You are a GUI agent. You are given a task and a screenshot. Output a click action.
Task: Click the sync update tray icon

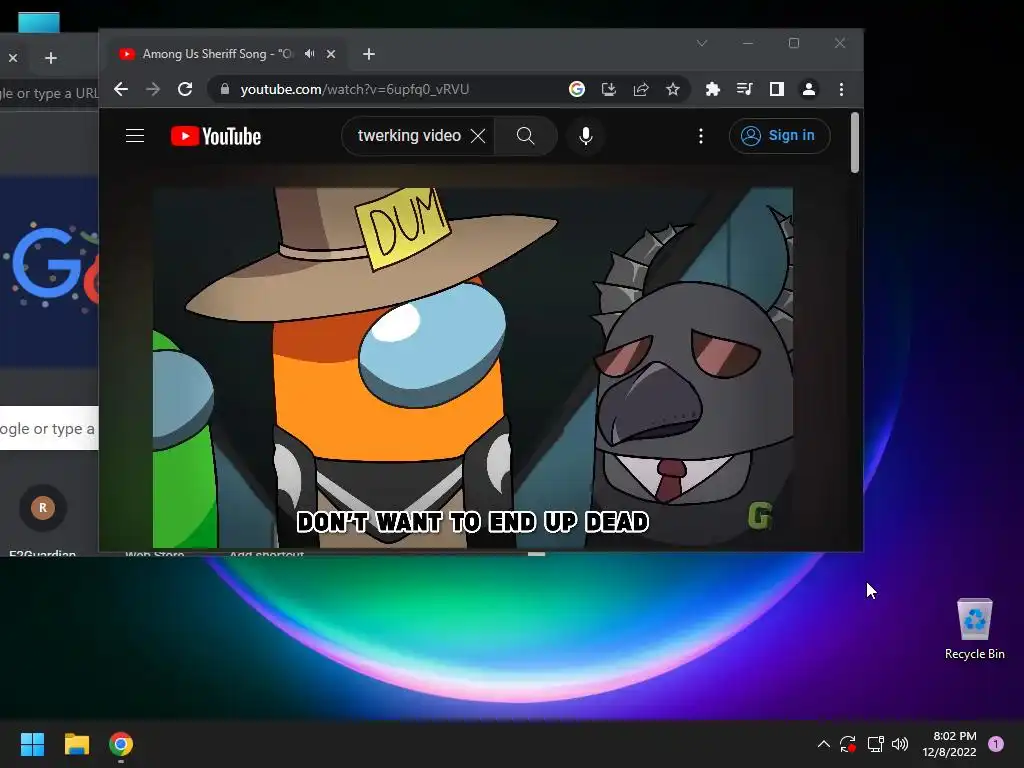click(848, 744)
